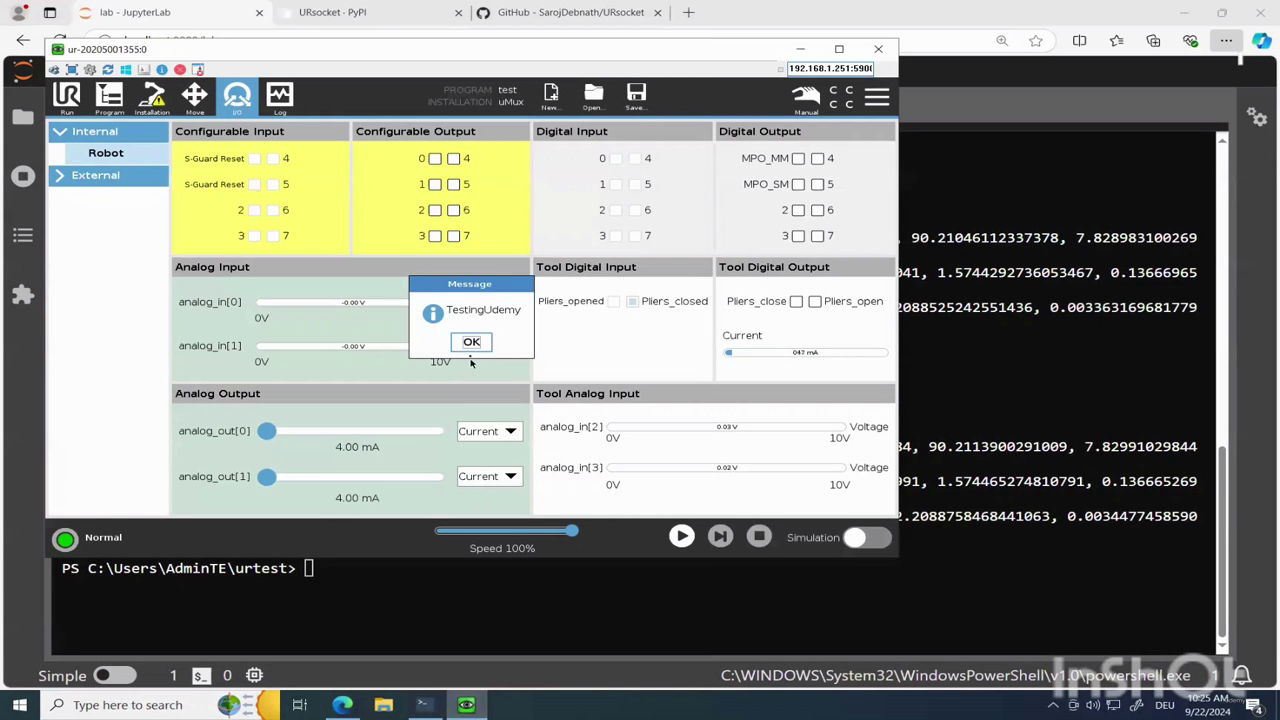Open the Log icon in PolyScope header

(280, 97)
